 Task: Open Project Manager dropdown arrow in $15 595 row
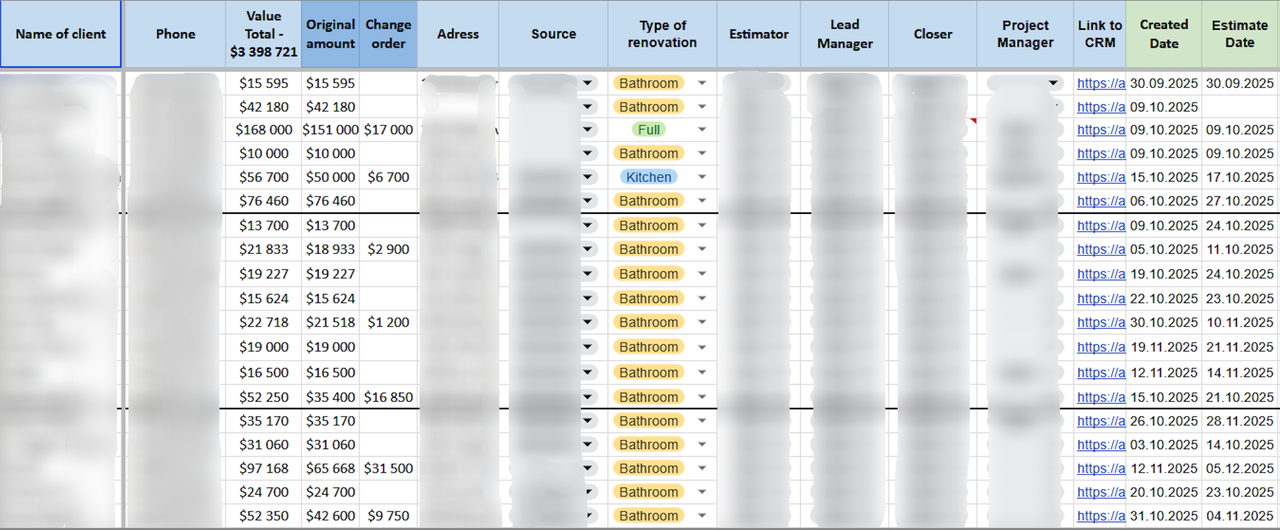[1053, 84]
